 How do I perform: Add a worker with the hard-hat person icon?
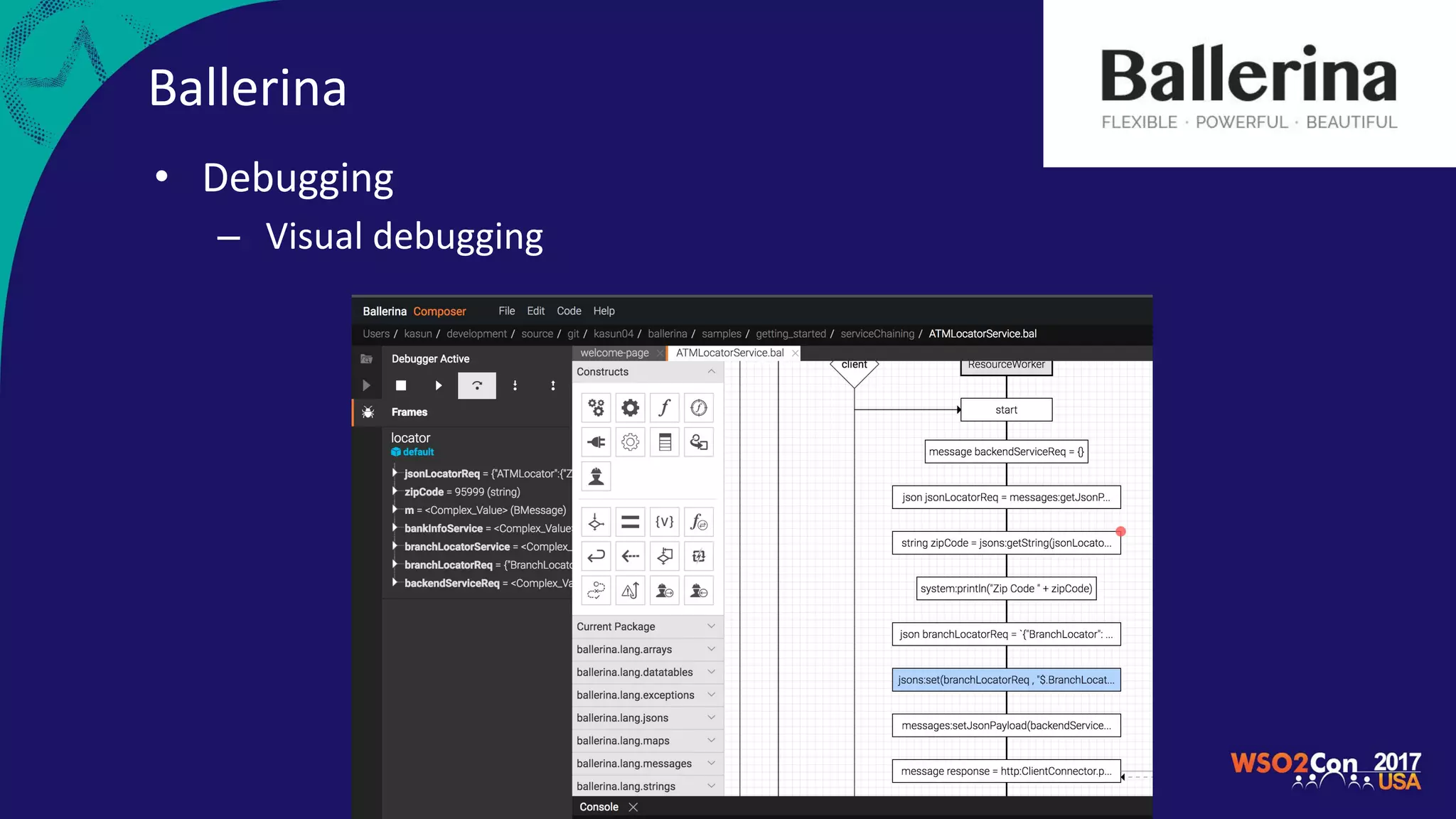pyautogui.click(x=596, y=476)
